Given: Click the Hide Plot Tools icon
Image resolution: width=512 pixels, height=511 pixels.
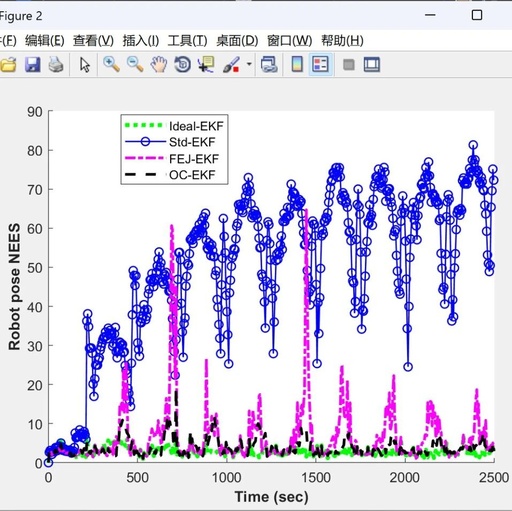Looking at the screenshot, I should [x=349, y=64].
